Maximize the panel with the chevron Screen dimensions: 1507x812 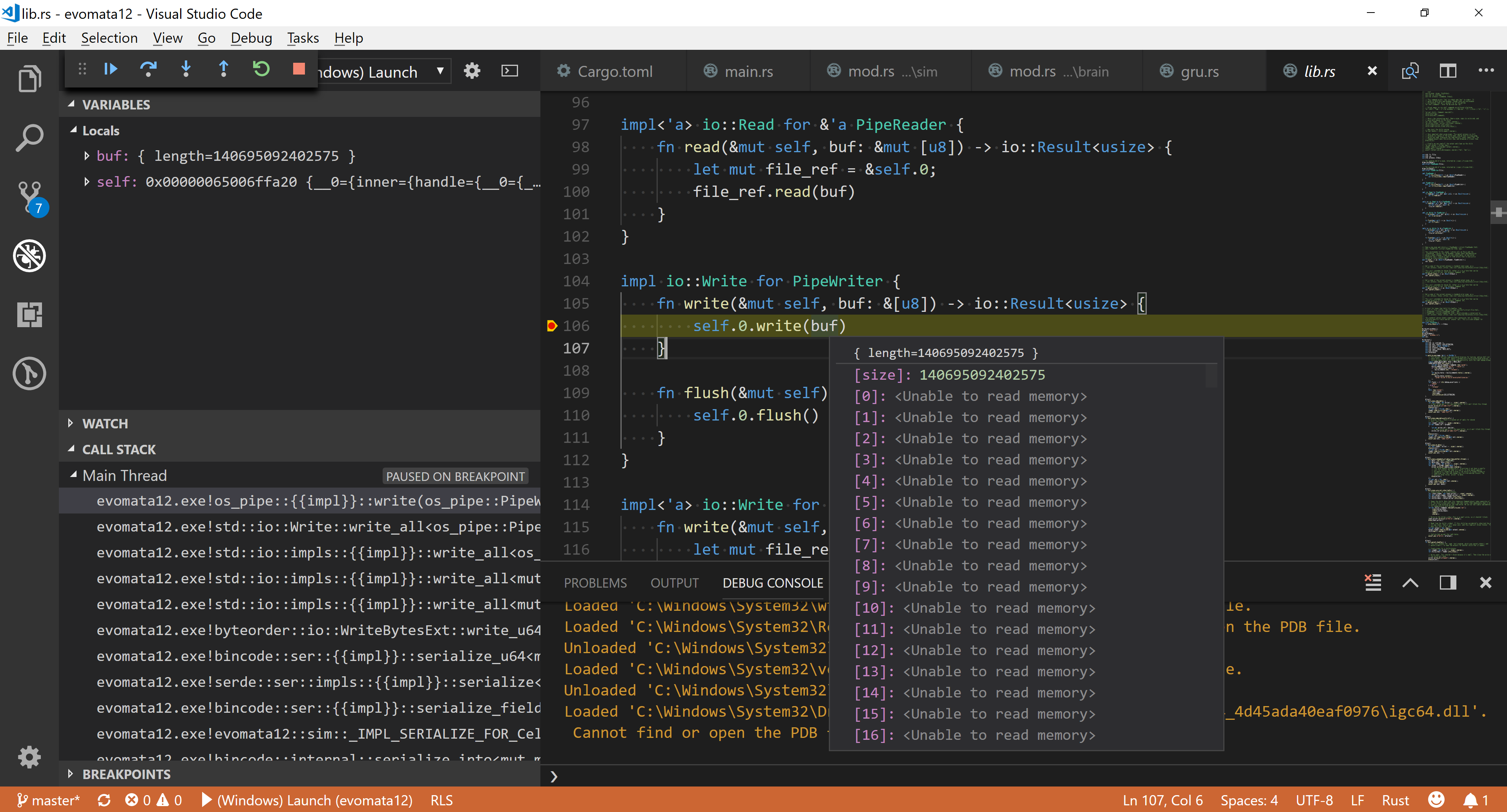(1410, 582)
